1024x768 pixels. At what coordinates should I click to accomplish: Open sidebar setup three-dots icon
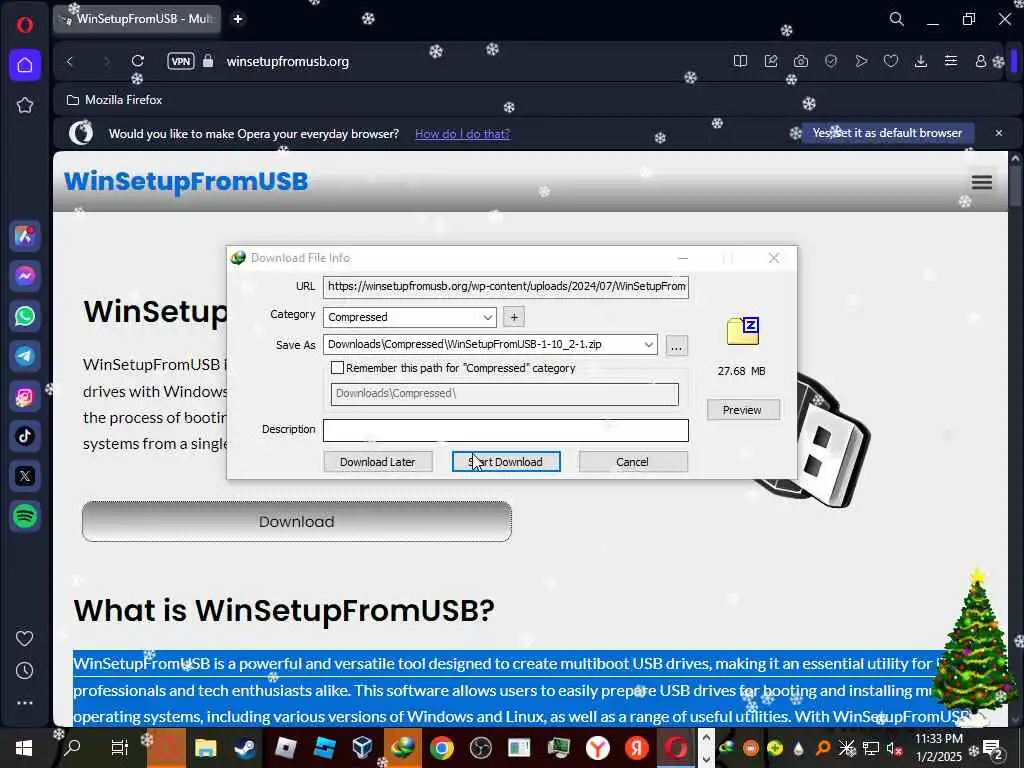pos(25,703)
